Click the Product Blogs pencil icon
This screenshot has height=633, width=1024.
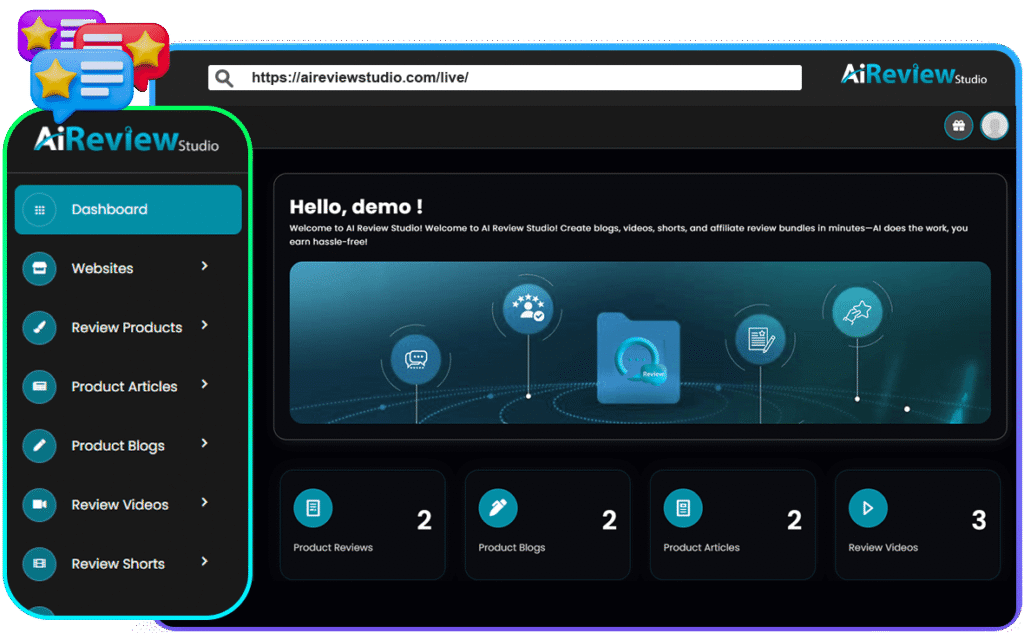39,446
